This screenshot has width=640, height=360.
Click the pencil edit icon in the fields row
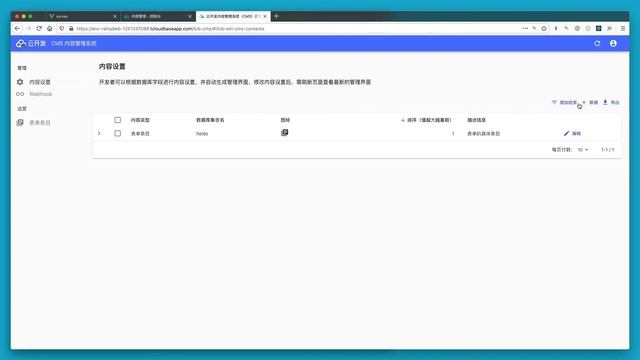tap(567, 133)
